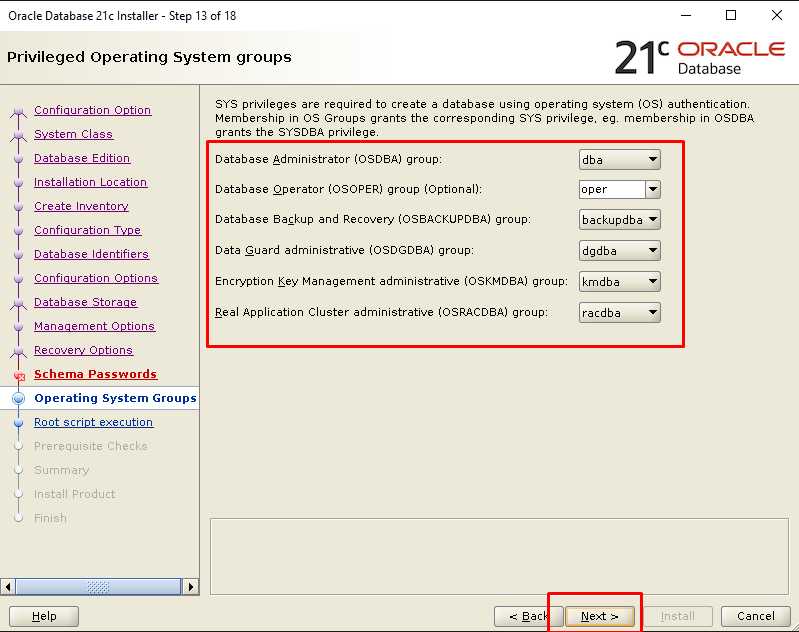Click the step bullet icon beside Operating System Groups
799x632 pixels.
coord(18,398)
